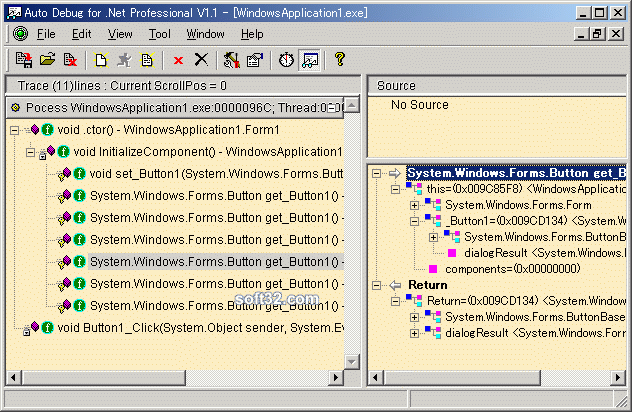Click the 'No Source' text
Screen dimensions: 632x412
pos(420,105)
